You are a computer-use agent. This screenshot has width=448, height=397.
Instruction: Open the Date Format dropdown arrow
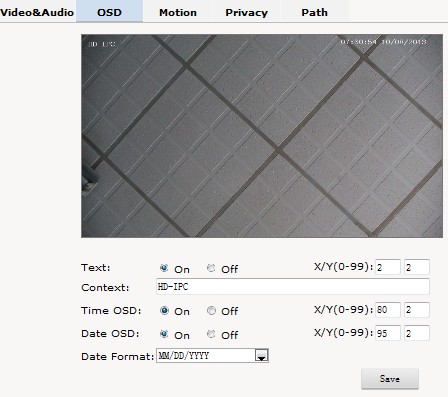261,356
